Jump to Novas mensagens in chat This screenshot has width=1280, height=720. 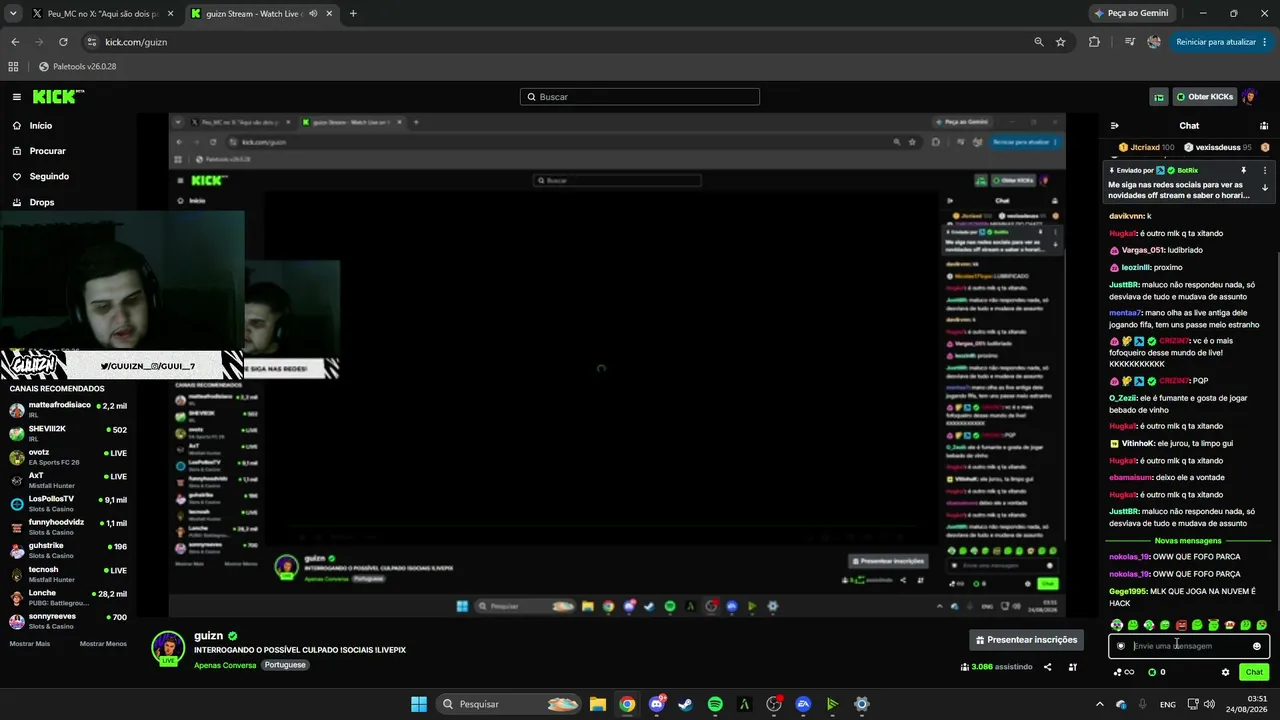pos(1188,541)
